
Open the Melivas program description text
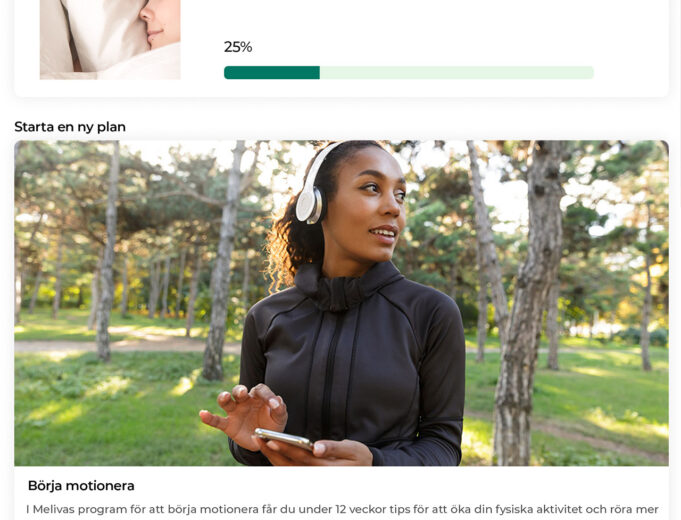point(342,510)
